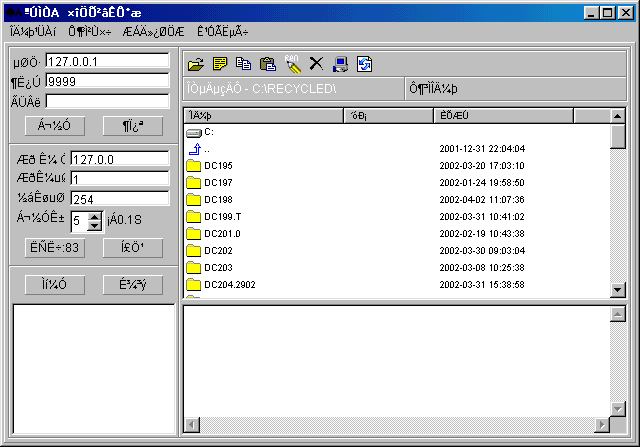Viewport: 640px width, 447px height.
Task: Click the Paste clipboard toolbar icon
Action: point(268,64)
